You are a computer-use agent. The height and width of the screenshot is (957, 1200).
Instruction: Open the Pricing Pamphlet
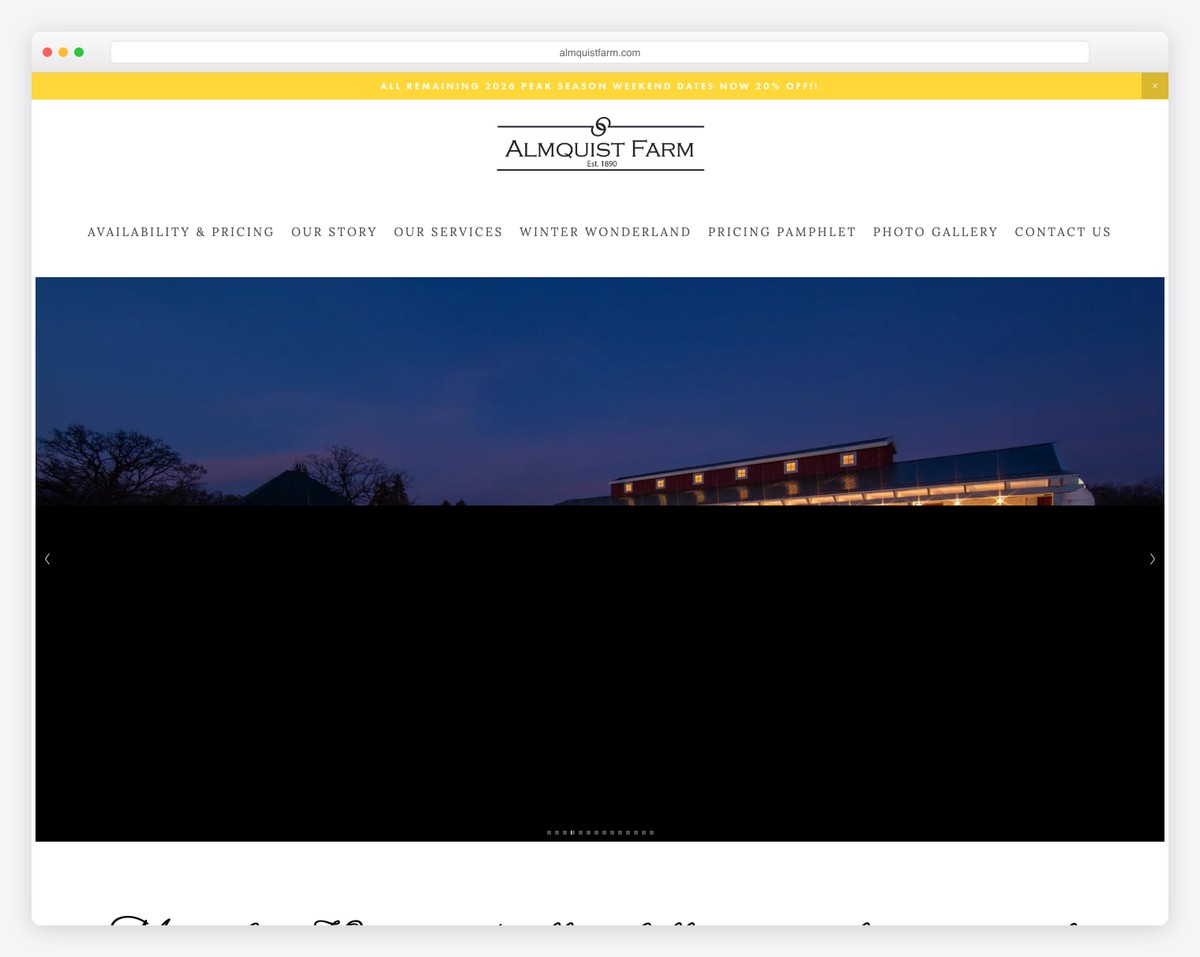[782, 231]
